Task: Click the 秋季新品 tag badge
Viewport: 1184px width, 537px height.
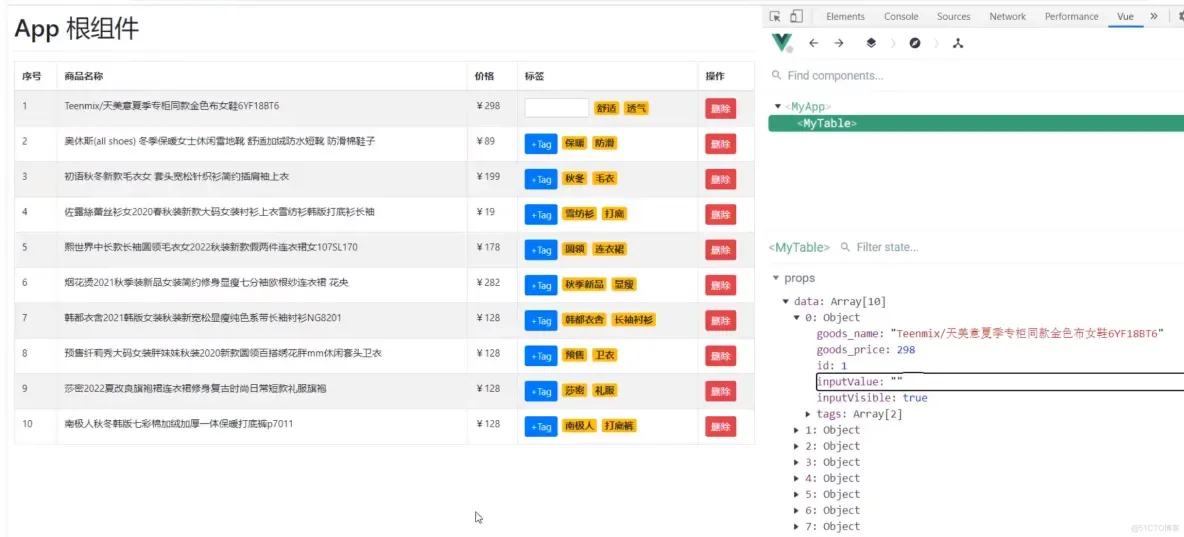Action: pos(584,285)
